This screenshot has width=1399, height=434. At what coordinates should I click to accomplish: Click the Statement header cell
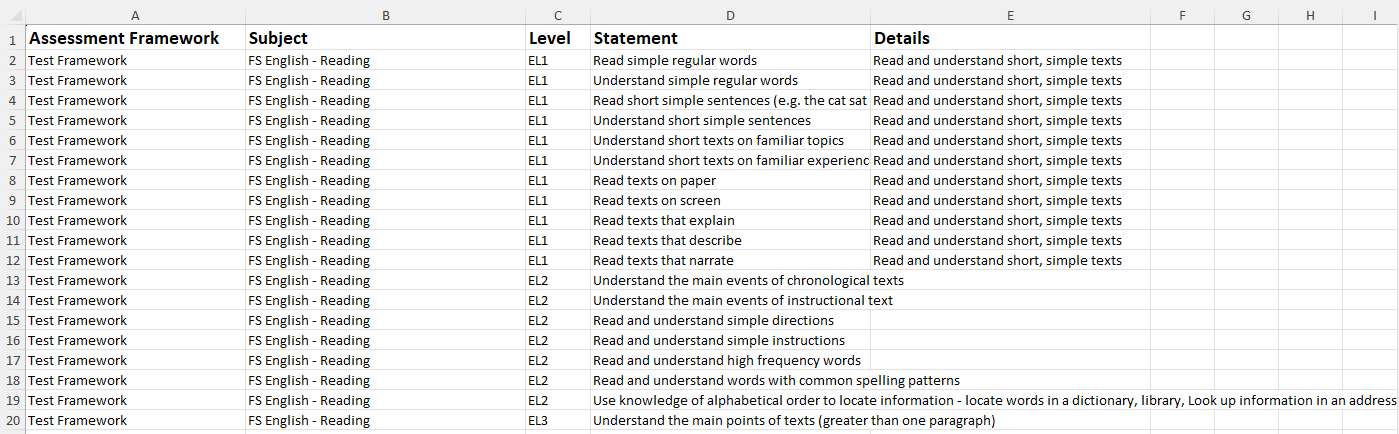(x=730, y=38)
